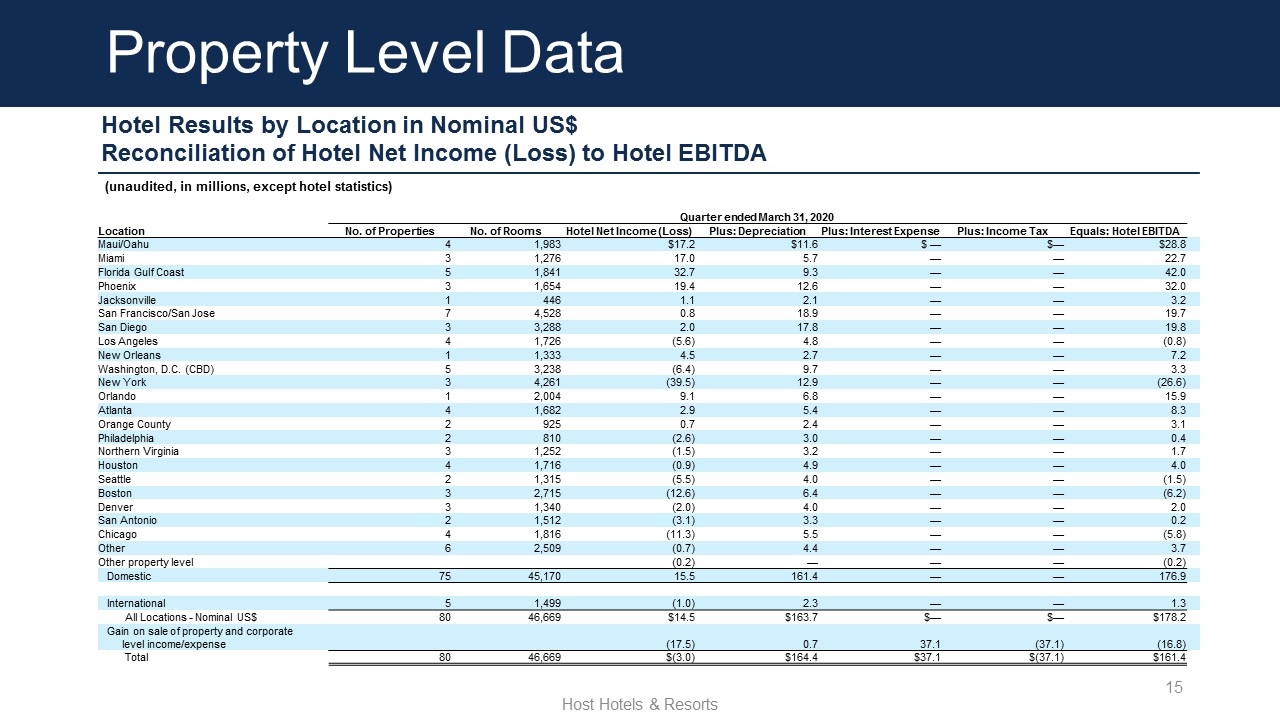This screenshot has height=720, width=1280.
Task: Select the '(unaudited, in millions, except hotel statistics)' note
Action: (x=249, y=187)
